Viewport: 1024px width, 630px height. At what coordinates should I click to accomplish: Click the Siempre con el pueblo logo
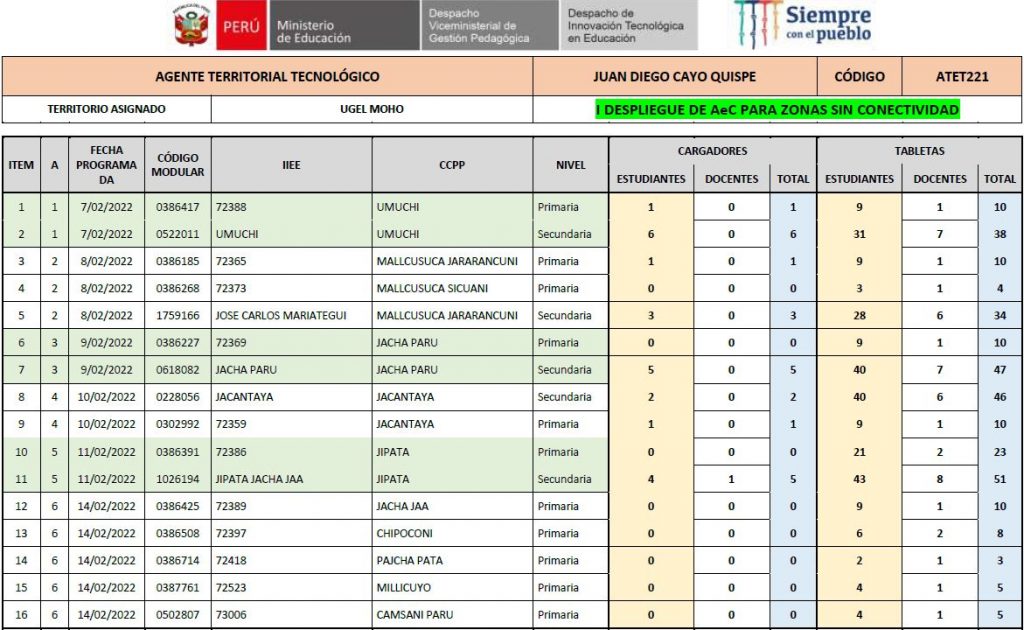pyautogui.click(x=802, y=24)
